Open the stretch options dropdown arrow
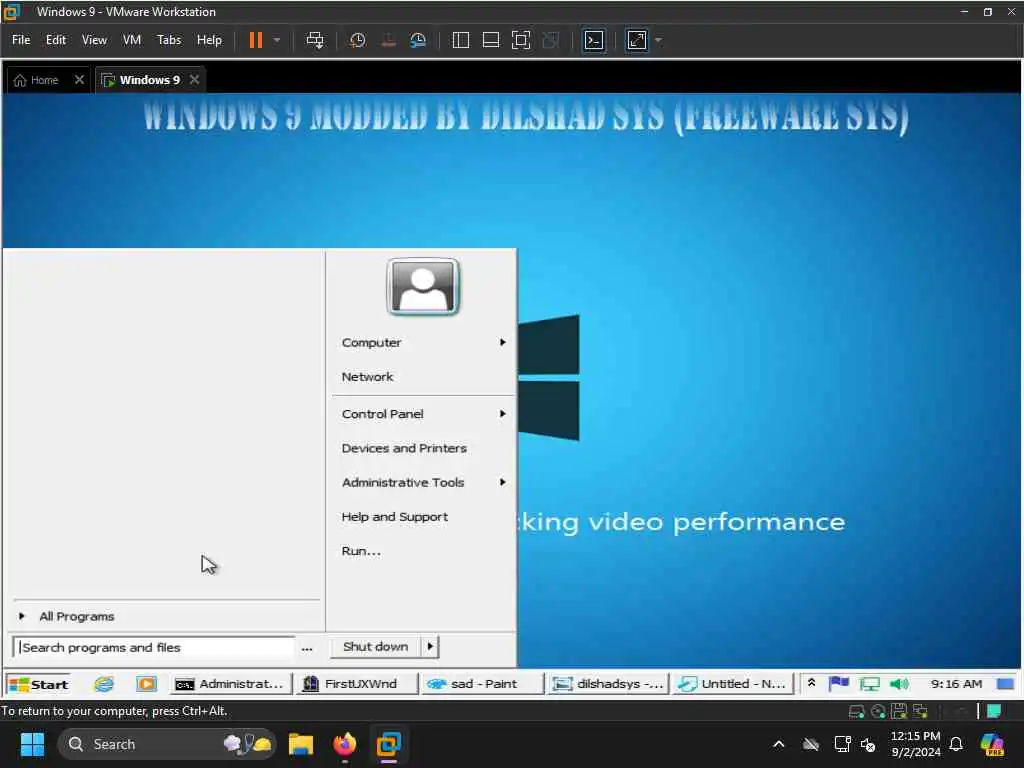Viewport: 1024px width, 768px height. [658, 40]
